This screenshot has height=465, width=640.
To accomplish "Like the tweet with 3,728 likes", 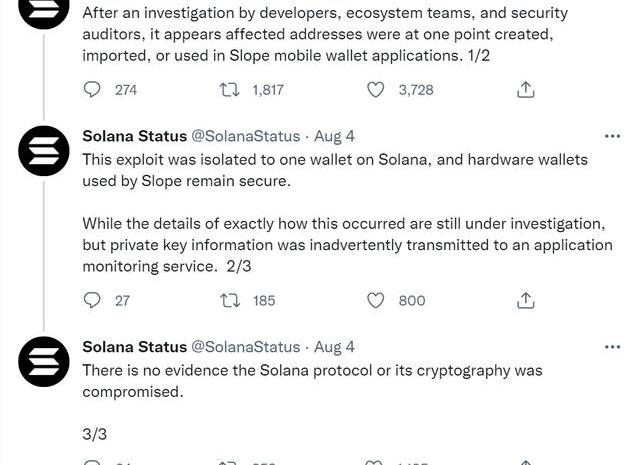I will [x=376, y=90].
